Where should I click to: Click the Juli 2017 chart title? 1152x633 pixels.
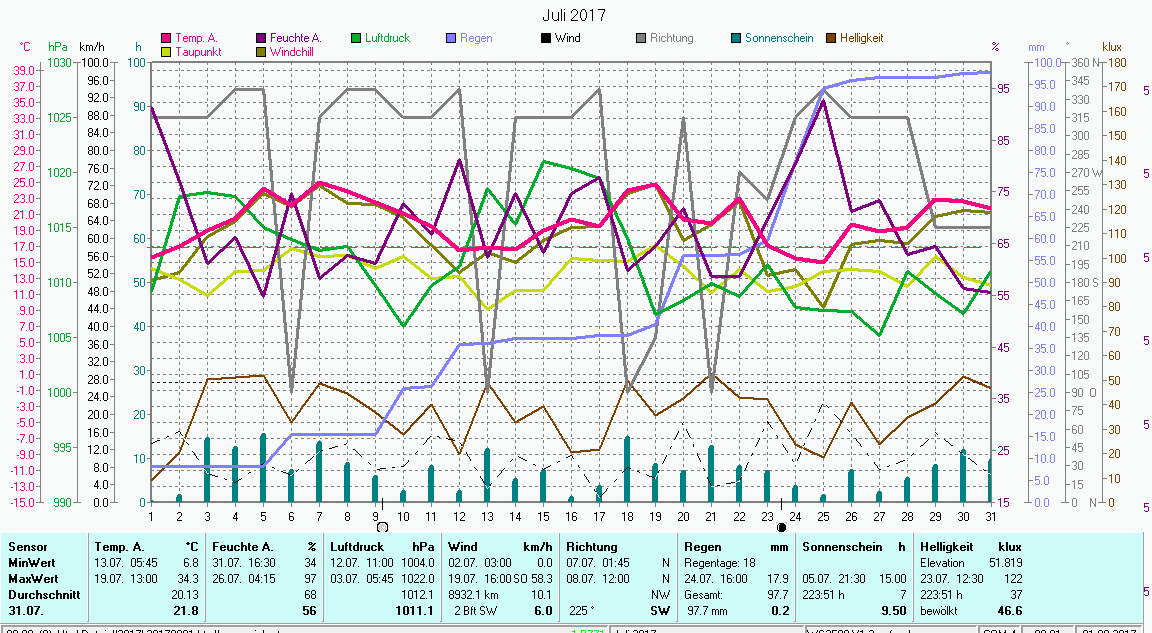(x=574, y=15)
